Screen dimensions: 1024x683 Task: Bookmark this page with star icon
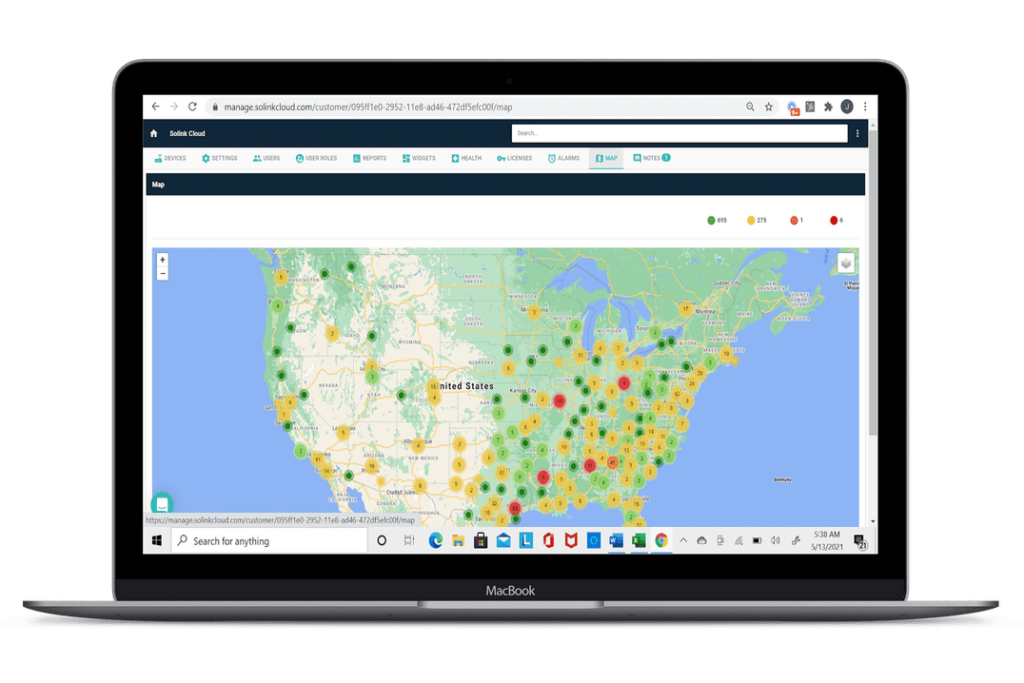coord(769,106)
